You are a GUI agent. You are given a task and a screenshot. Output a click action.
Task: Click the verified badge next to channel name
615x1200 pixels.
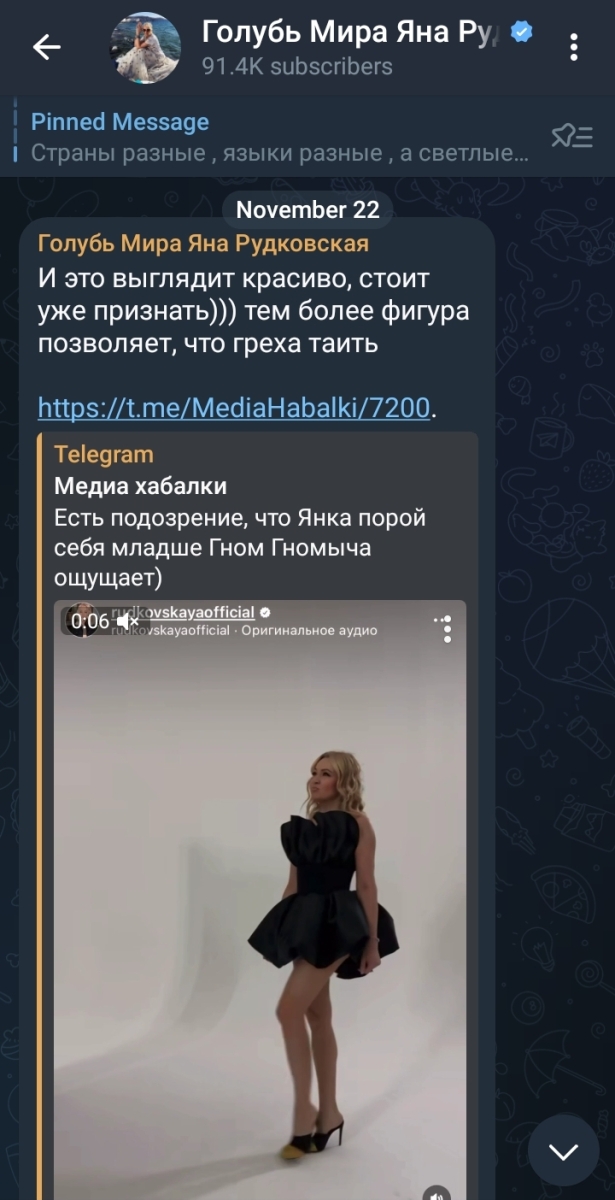click(521, 33)
